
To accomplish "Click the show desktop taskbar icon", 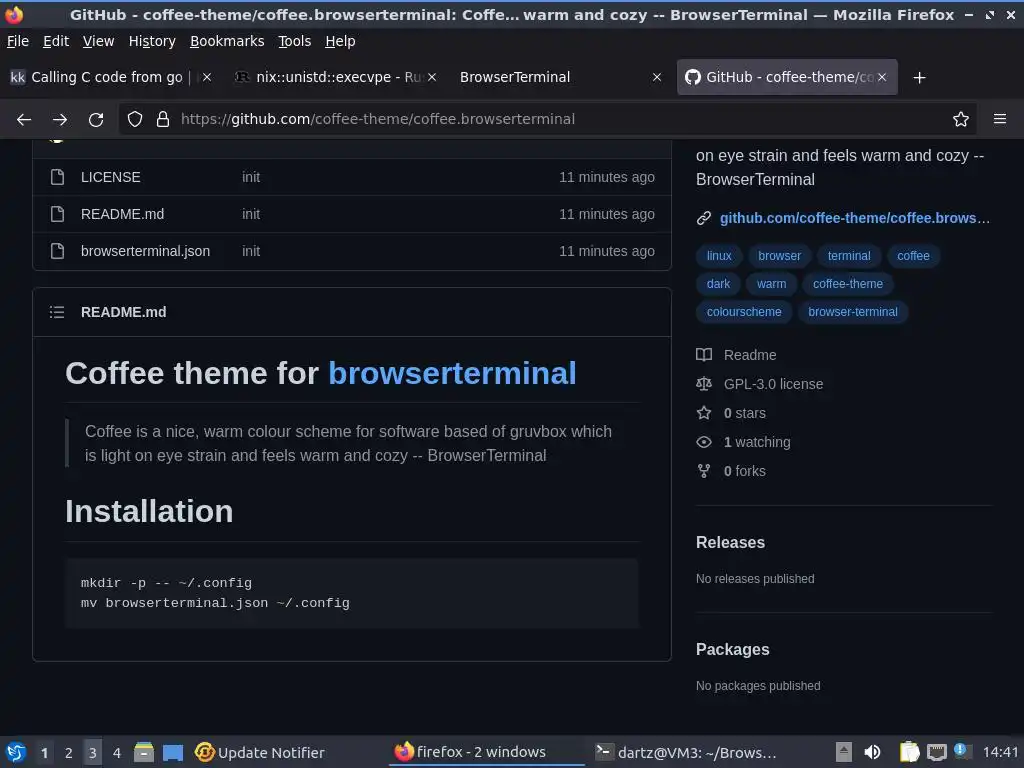I will click(173, 752).
